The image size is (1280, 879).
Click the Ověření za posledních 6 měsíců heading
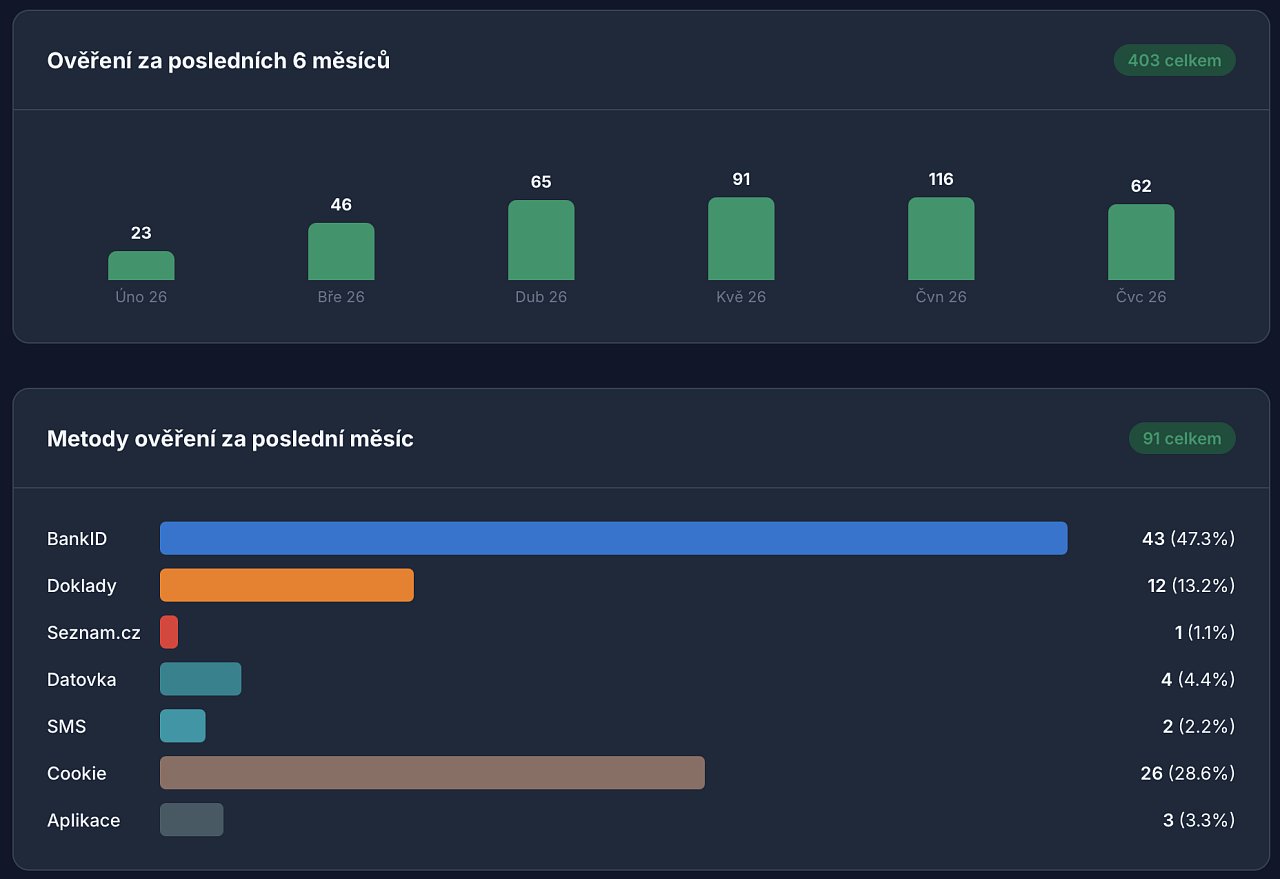pos(218,60)
